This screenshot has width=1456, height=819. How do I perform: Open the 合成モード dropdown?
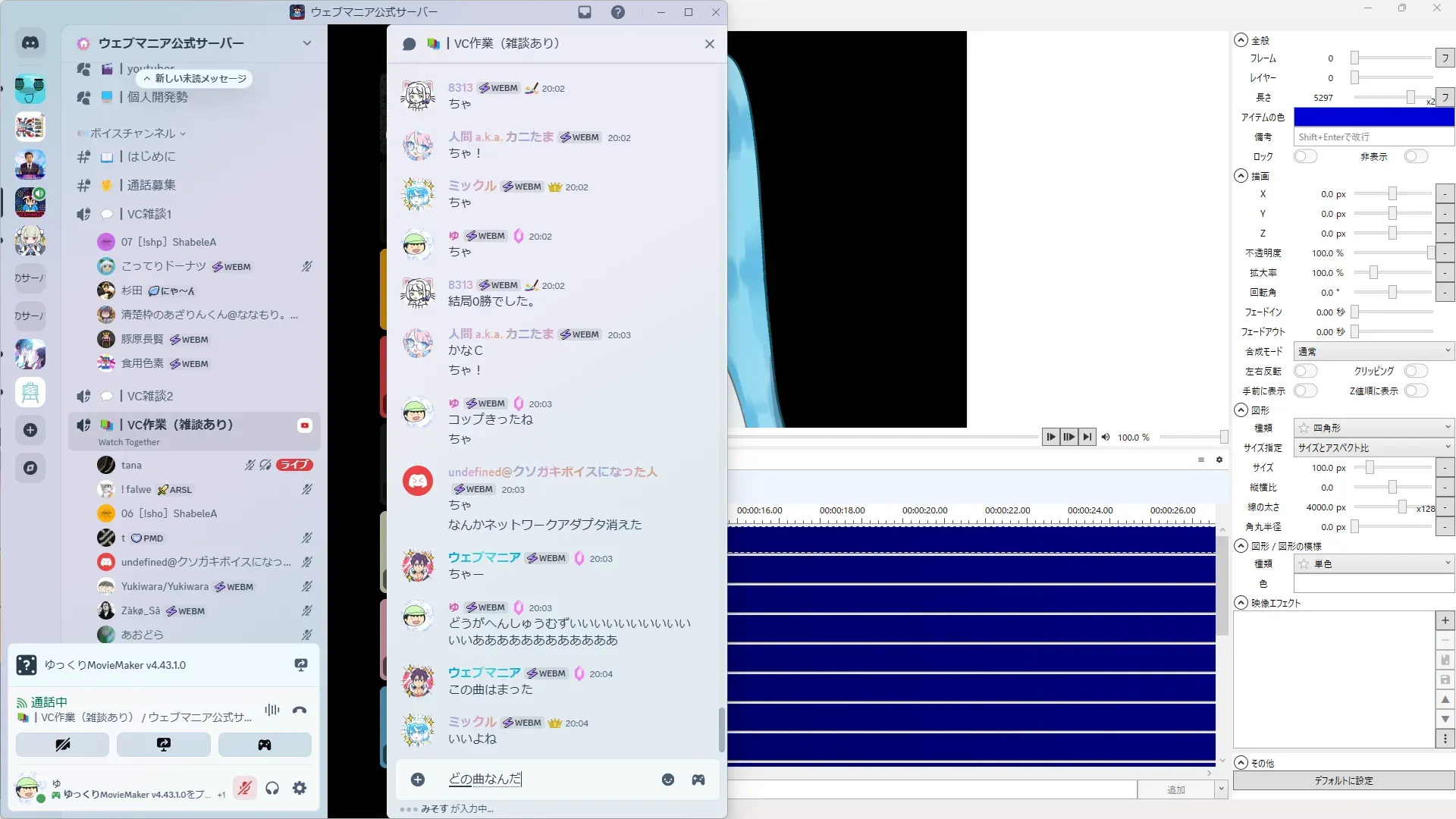[x=1373, y=351]
